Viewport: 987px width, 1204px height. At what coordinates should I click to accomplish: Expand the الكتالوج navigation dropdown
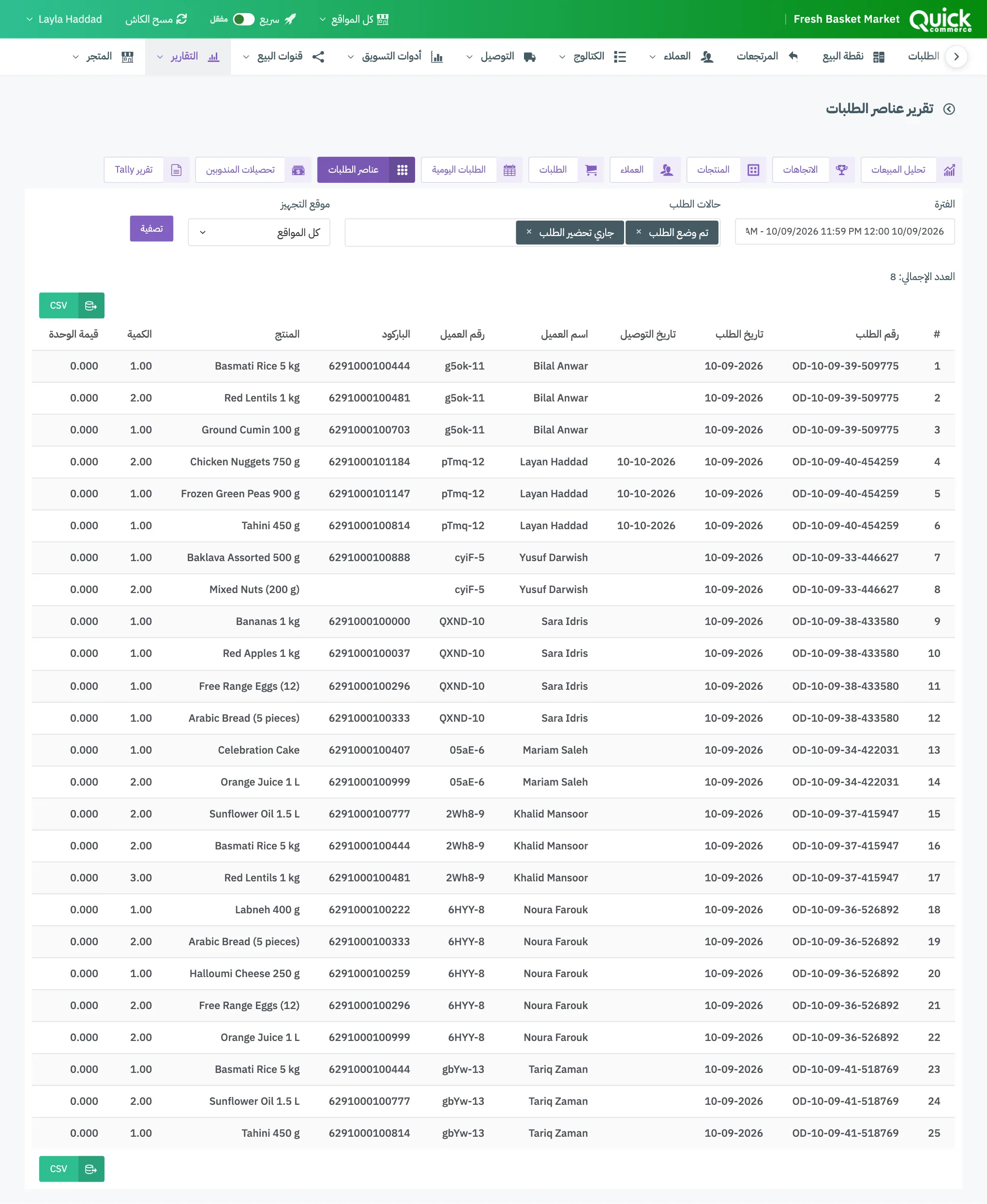[x=592, y=56]
